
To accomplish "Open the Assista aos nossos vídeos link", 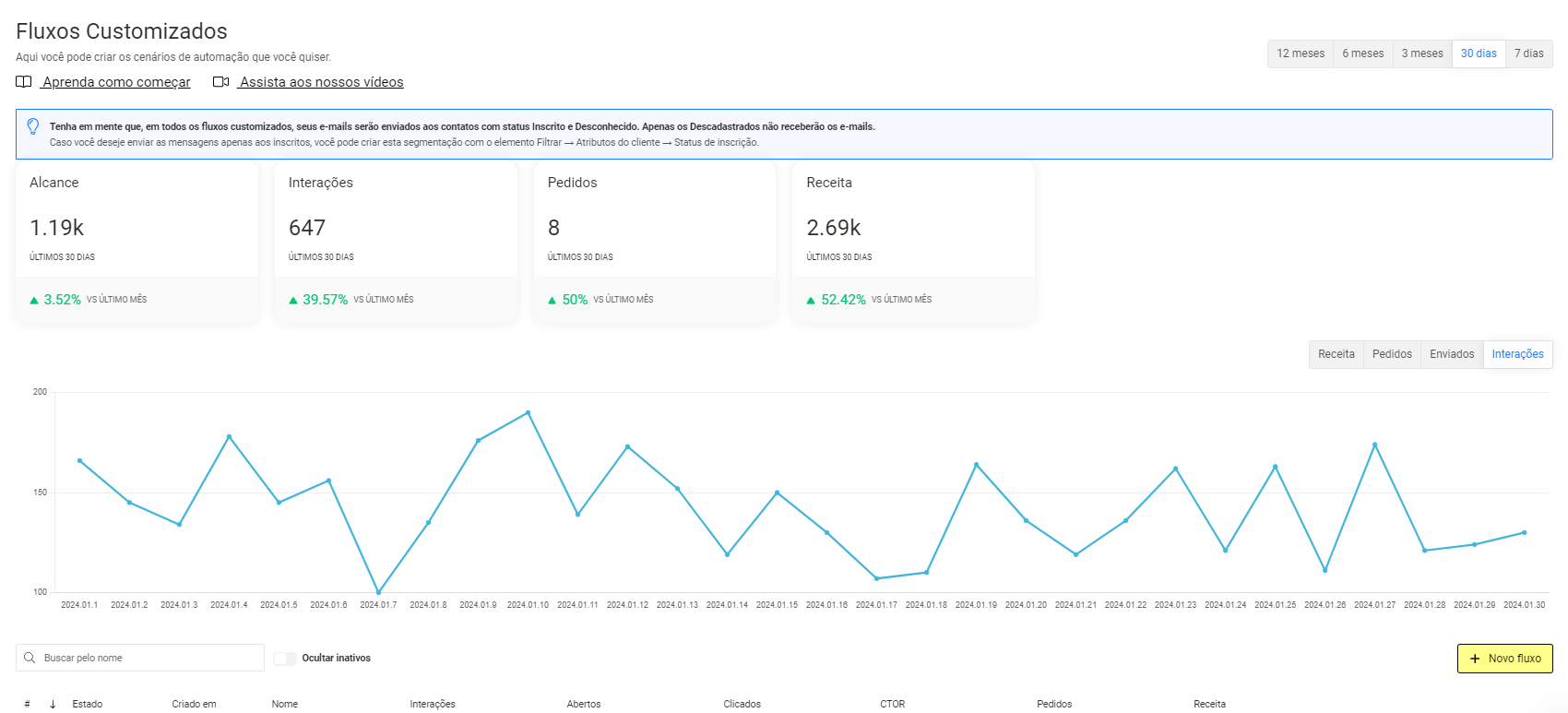I will click(321, 82).
